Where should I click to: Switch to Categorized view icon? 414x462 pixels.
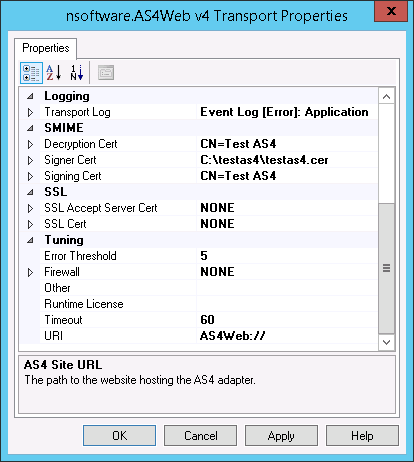coord(31,73)
